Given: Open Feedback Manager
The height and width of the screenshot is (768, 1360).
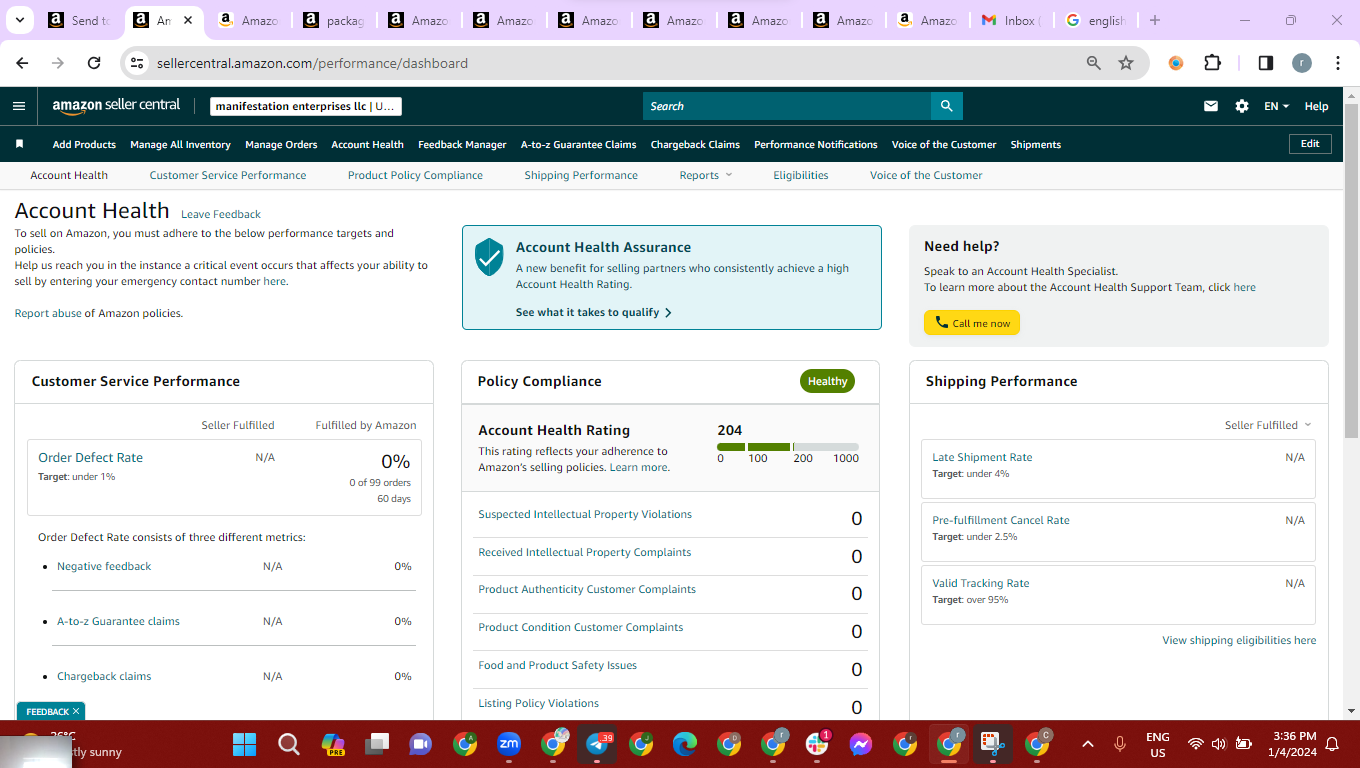Looking at the screenshot, I should (x=462, y=144).
